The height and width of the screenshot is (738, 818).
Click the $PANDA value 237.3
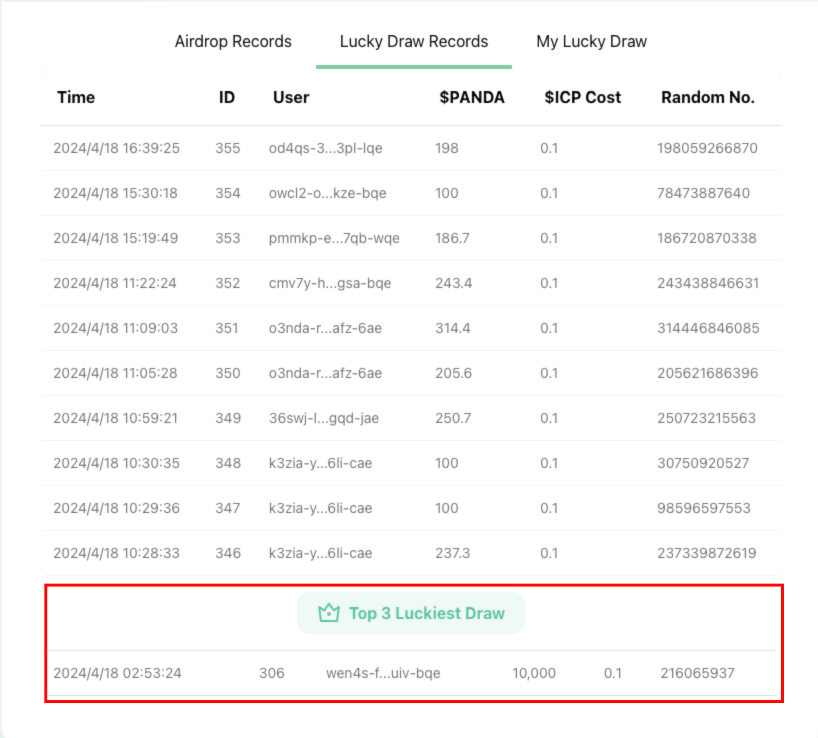[x=452, y=553]
